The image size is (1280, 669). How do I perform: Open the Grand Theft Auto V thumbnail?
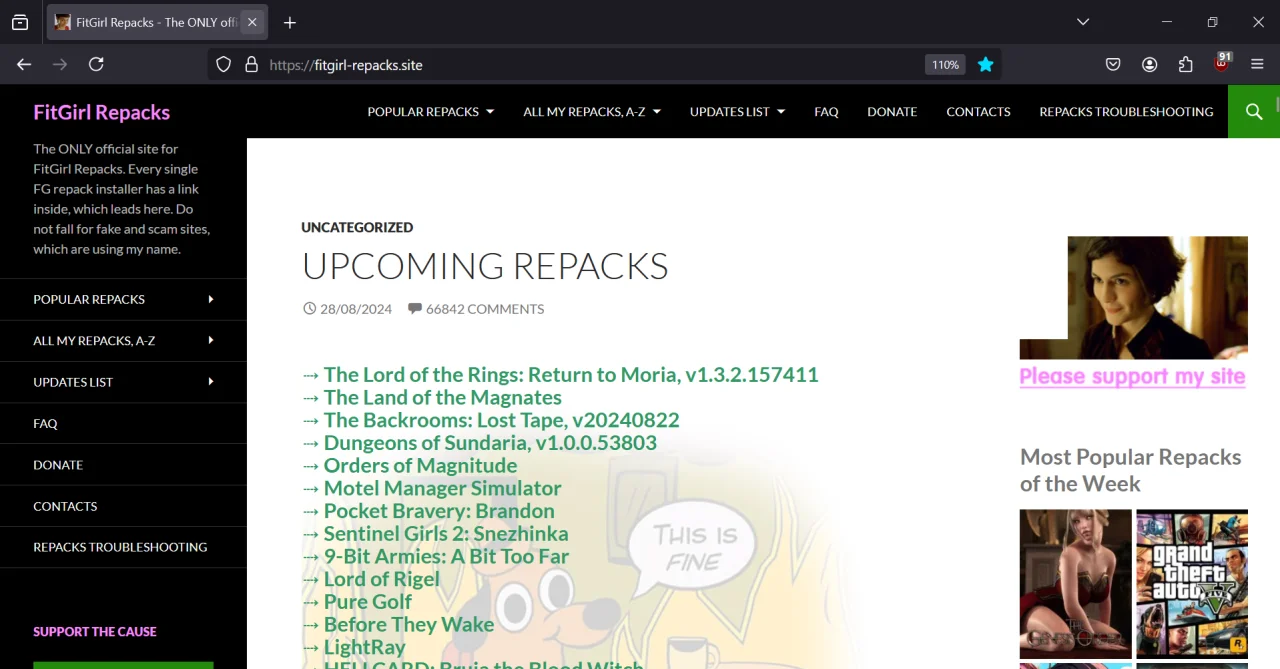coord(1192,583)
